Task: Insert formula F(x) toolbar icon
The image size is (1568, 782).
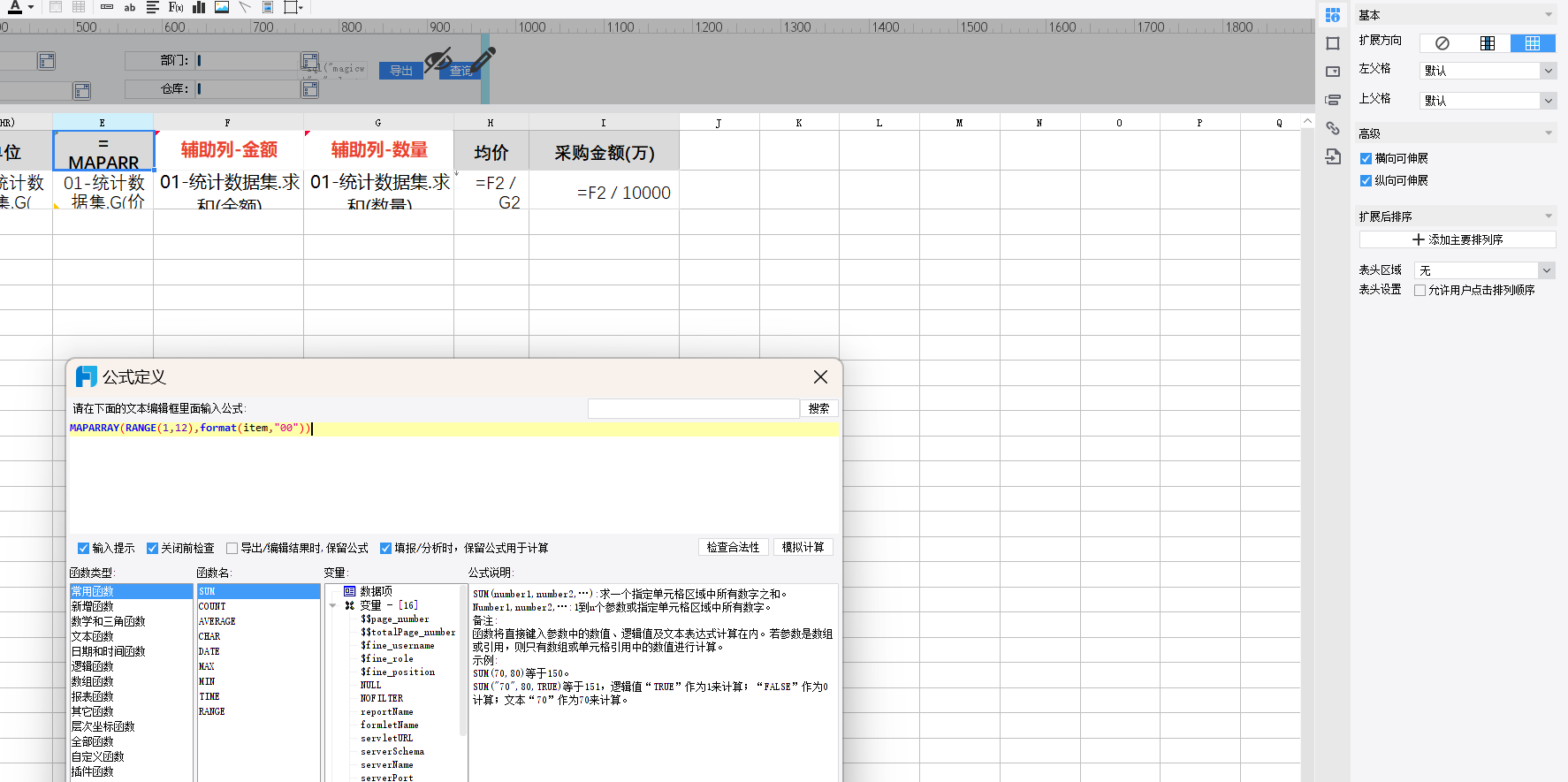Action: (176, 7)
